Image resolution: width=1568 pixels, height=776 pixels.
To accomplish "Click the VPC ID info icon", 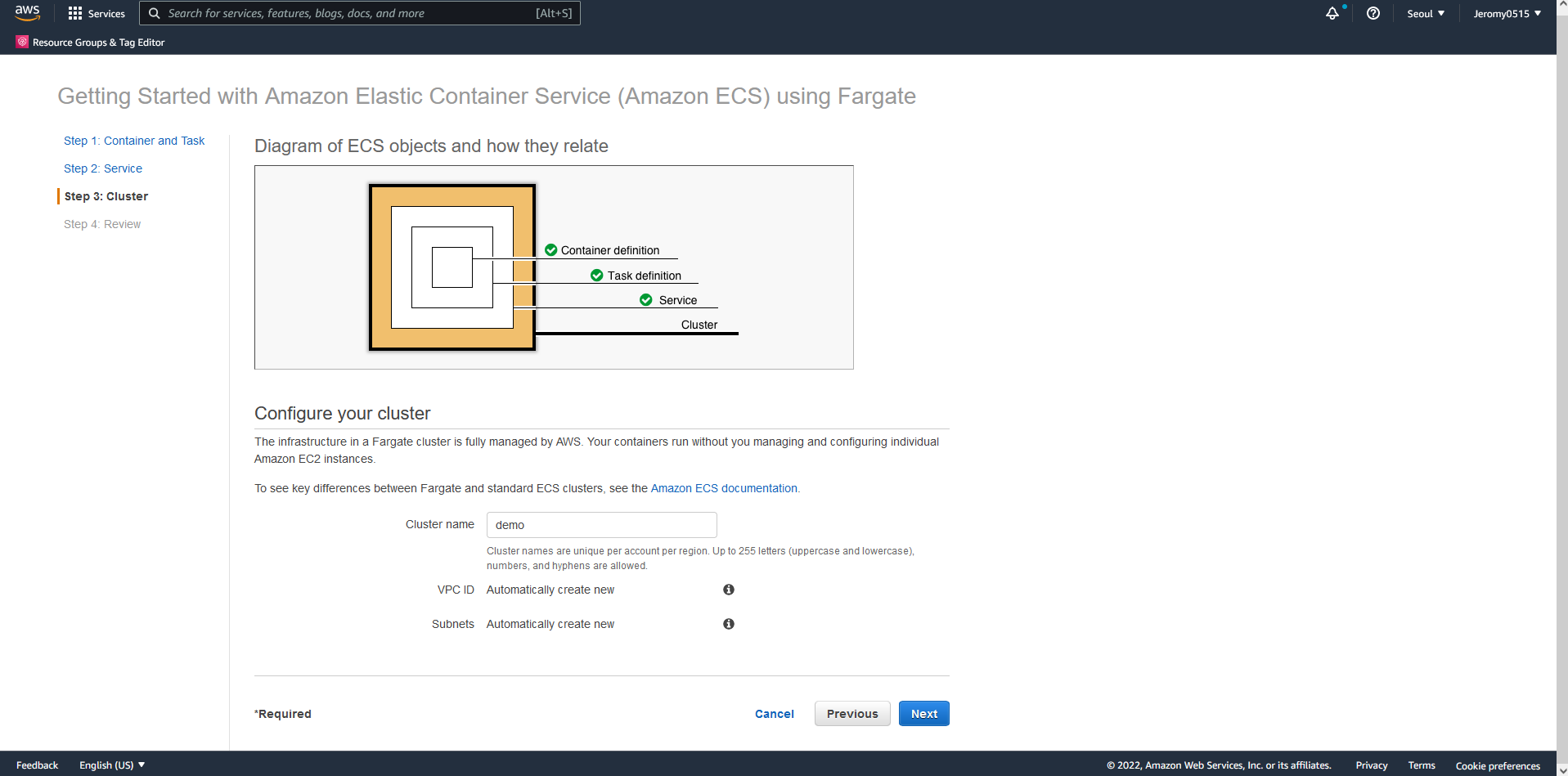I will 729,590.
